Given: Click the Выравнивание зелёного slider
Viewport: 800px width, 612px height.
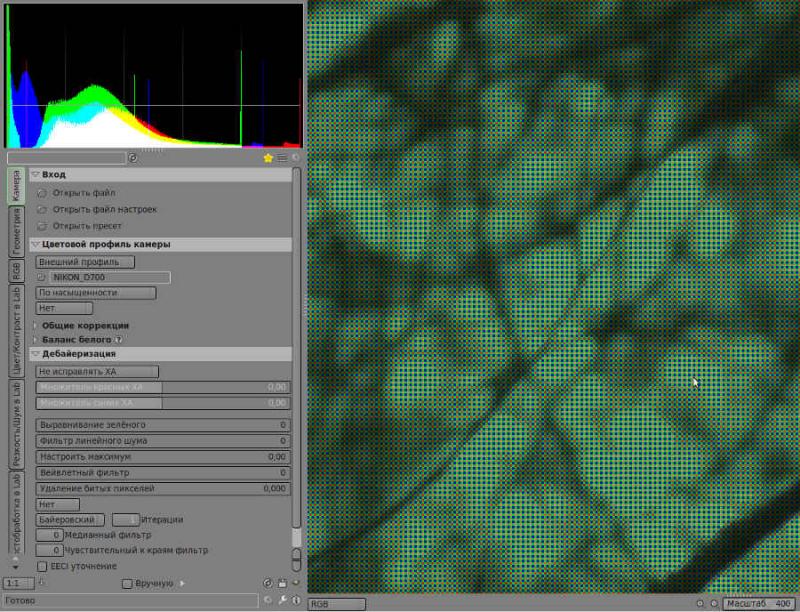Looking at the screenshot, I should click(163, 425).
